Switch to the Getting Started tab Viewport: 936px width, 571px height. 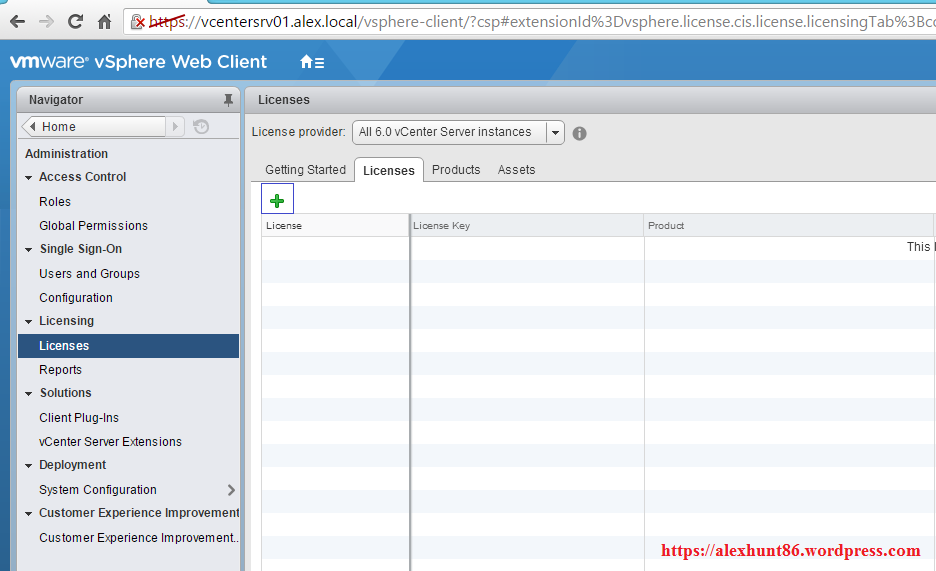point(305,170)
